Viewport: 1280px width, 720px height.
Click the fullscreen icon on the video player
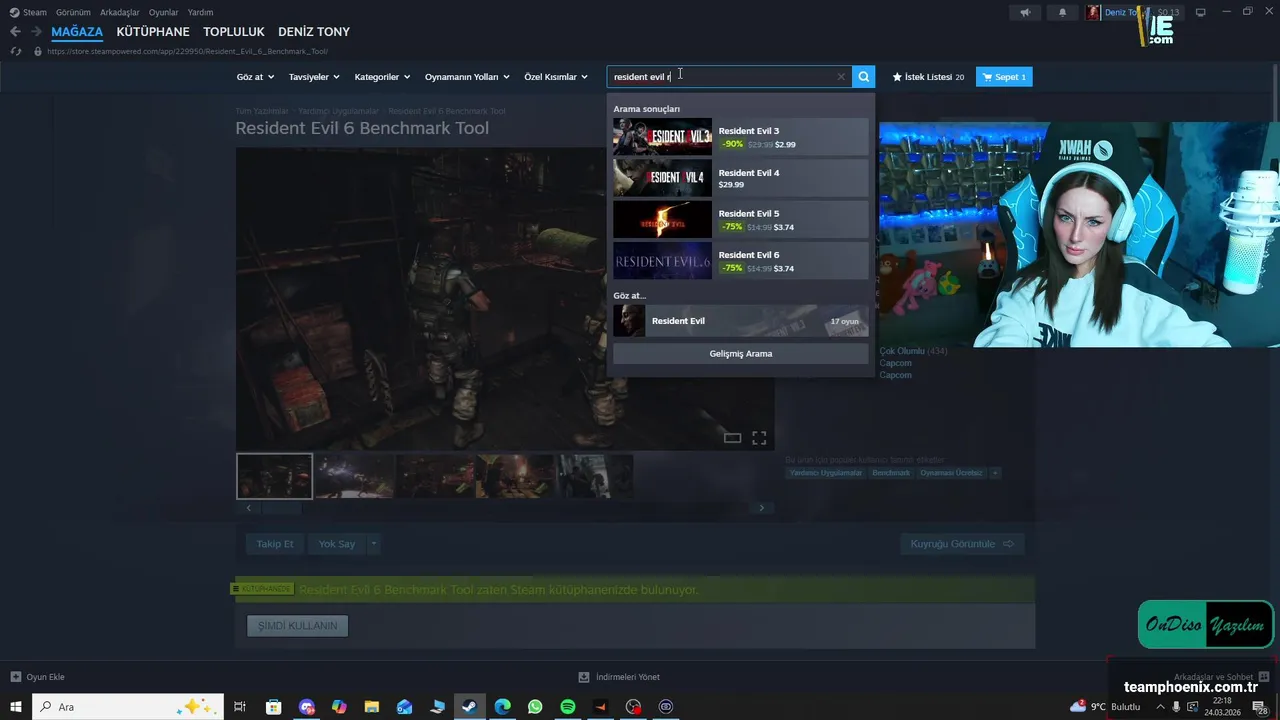(759, 438)
